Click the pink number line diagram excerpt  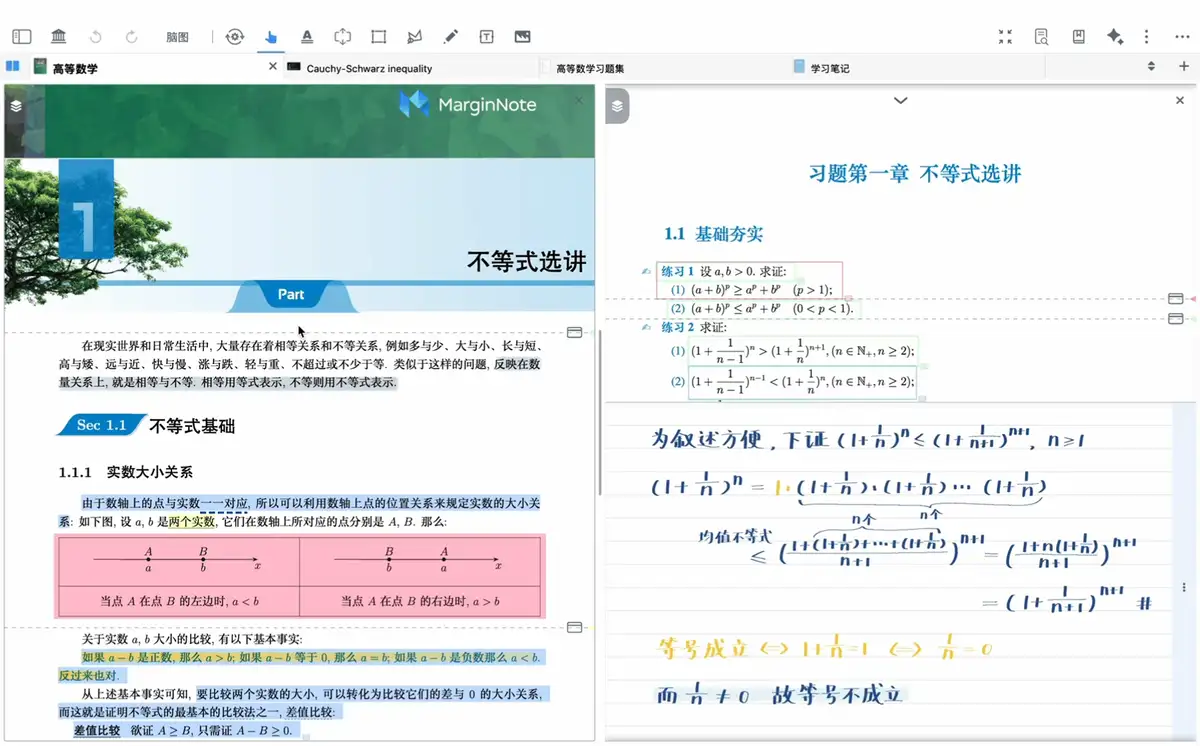pos(299,576)
